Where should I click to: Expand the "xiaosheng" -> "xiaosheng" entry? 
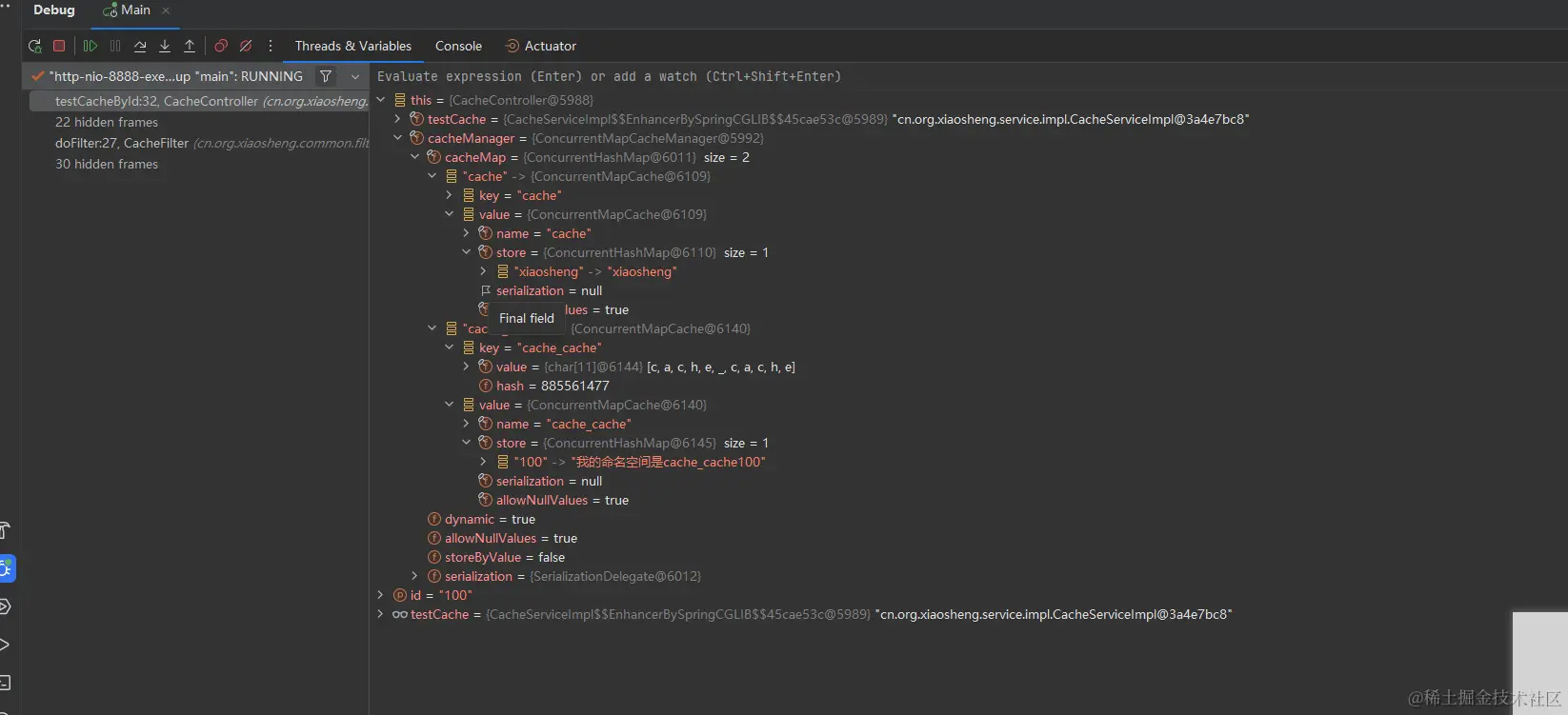pyautogui.click(x=484, y=271)
